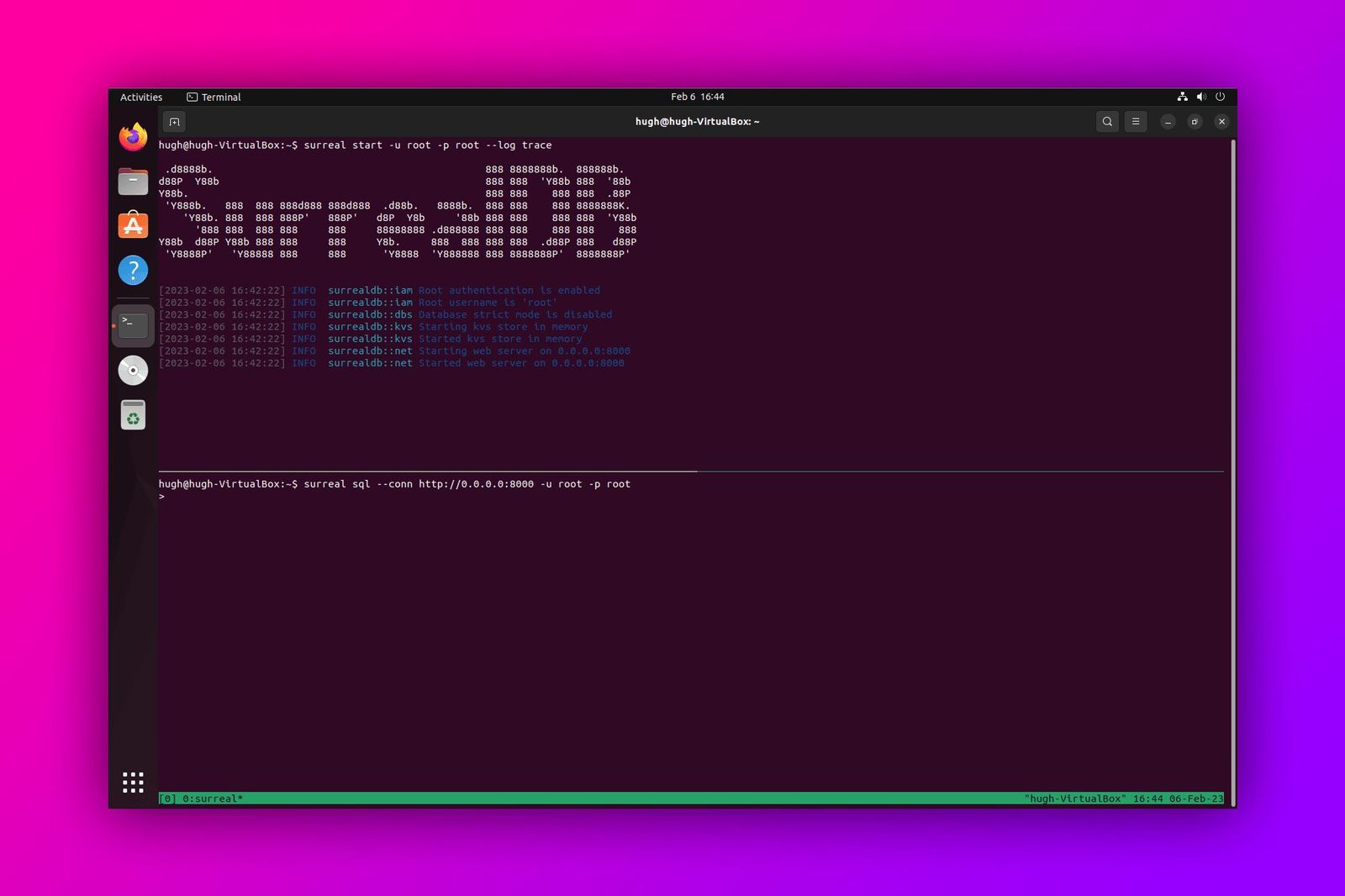This screenshot has width=1345, height=896.
Task: Open new tab in terminal header
Action: point(174,122)
